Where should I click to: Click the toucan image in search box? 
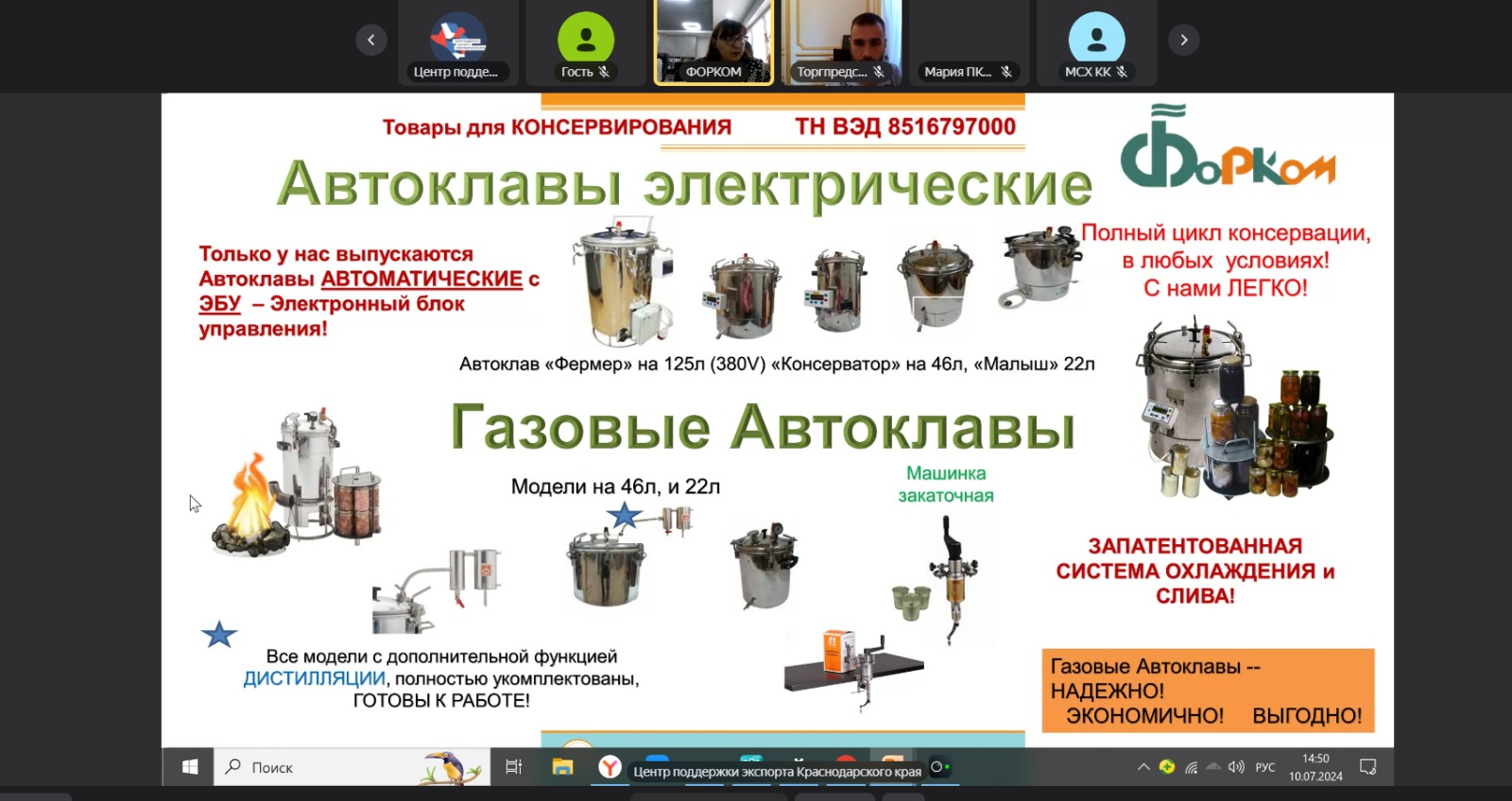[x=452, y=767]
